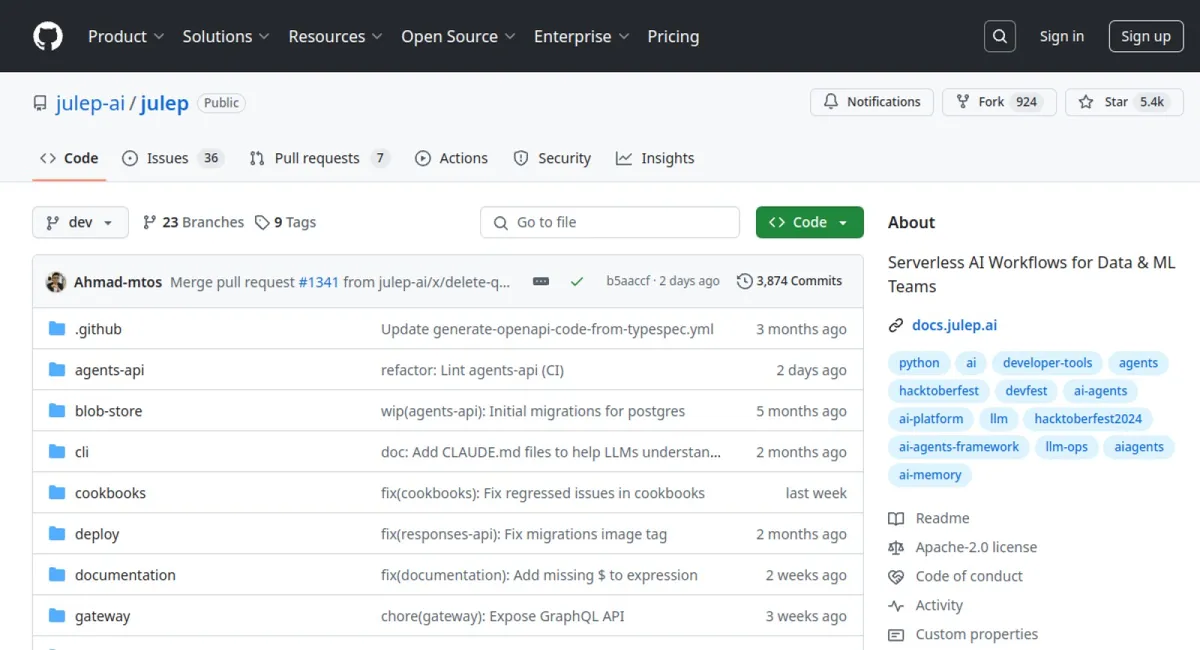Open the agents-api folder
This screenshot has width=1200, height=650.
(110, 370)
